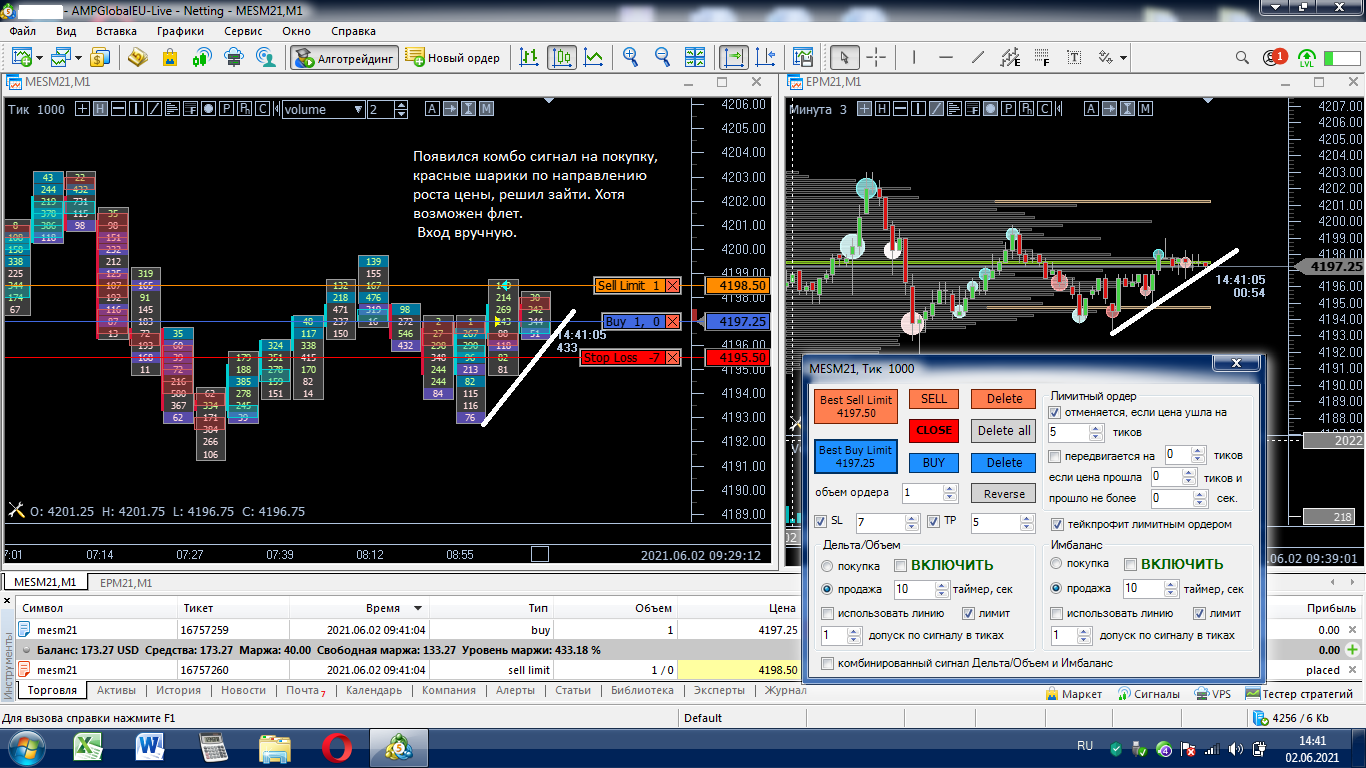
Task: Open profiles dropdown arrow
Action: tap(80, 57)
